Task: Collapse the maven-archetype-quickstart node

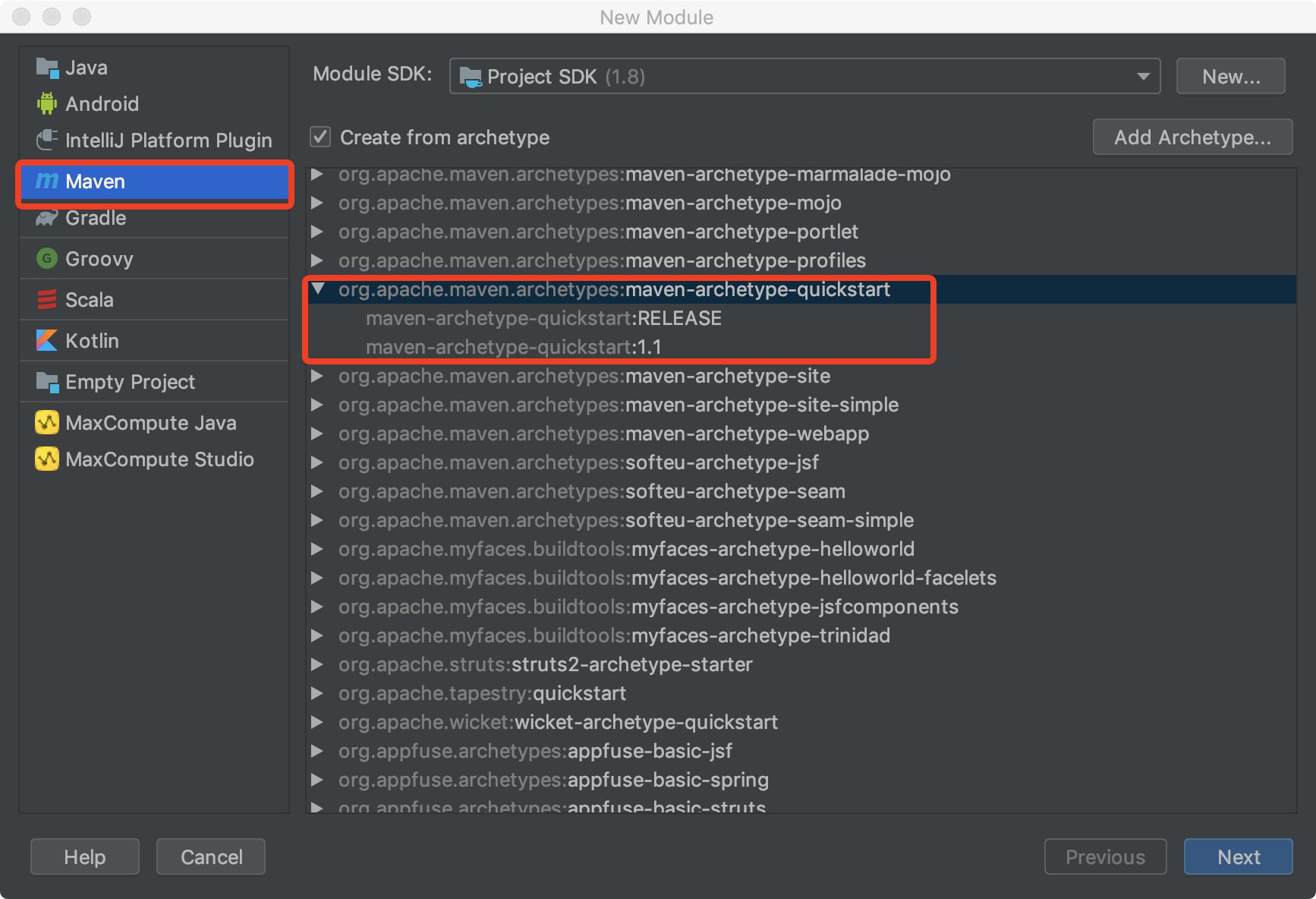Action: (x=318, y=289)
